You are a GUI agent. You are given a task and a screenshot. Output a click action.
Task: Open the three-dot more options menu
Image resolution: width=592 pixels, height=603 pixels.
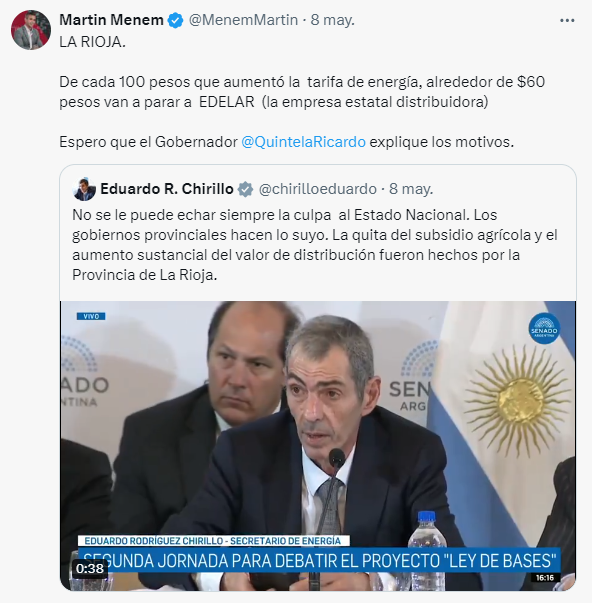pos(567,21)
